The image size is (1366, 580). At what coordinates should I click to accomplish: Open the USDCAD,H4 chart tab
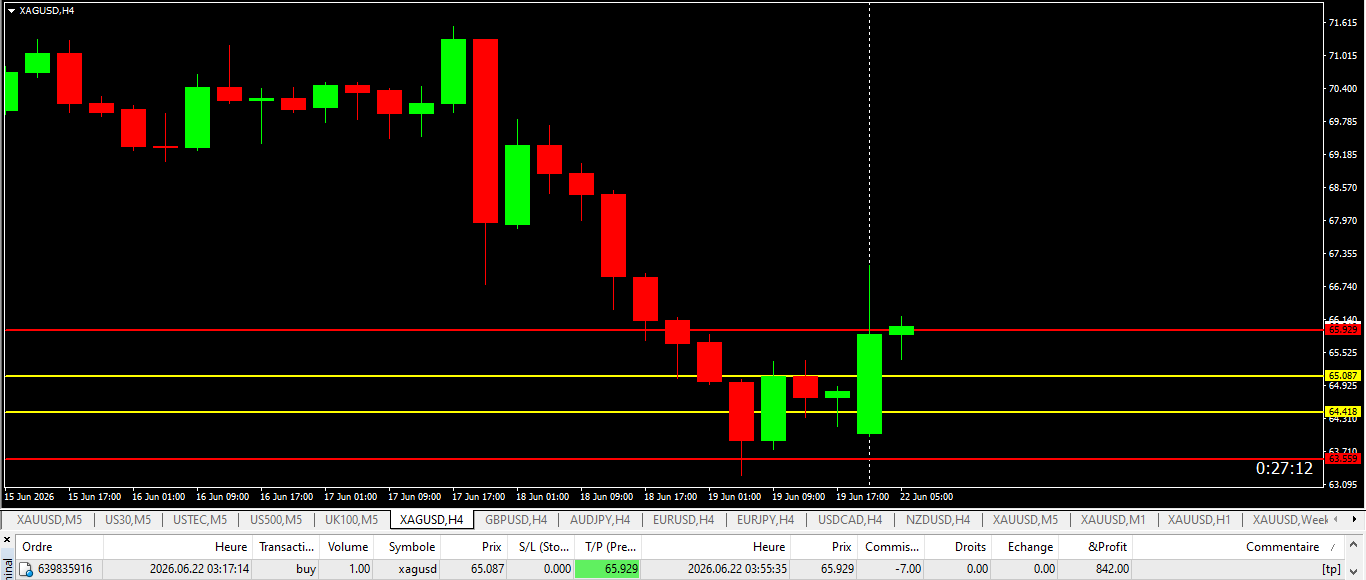850,520
